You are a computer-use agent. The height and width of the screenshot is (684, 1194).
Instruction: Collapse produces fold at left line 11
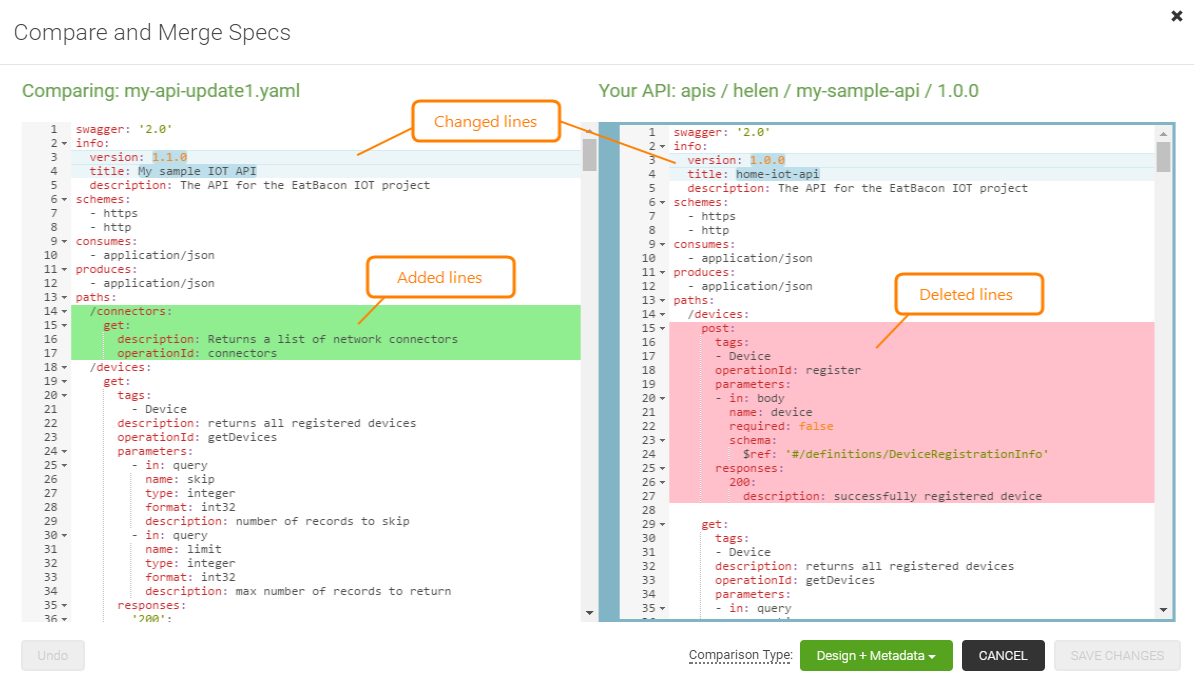pyautogui.click(x=64, y=270)
